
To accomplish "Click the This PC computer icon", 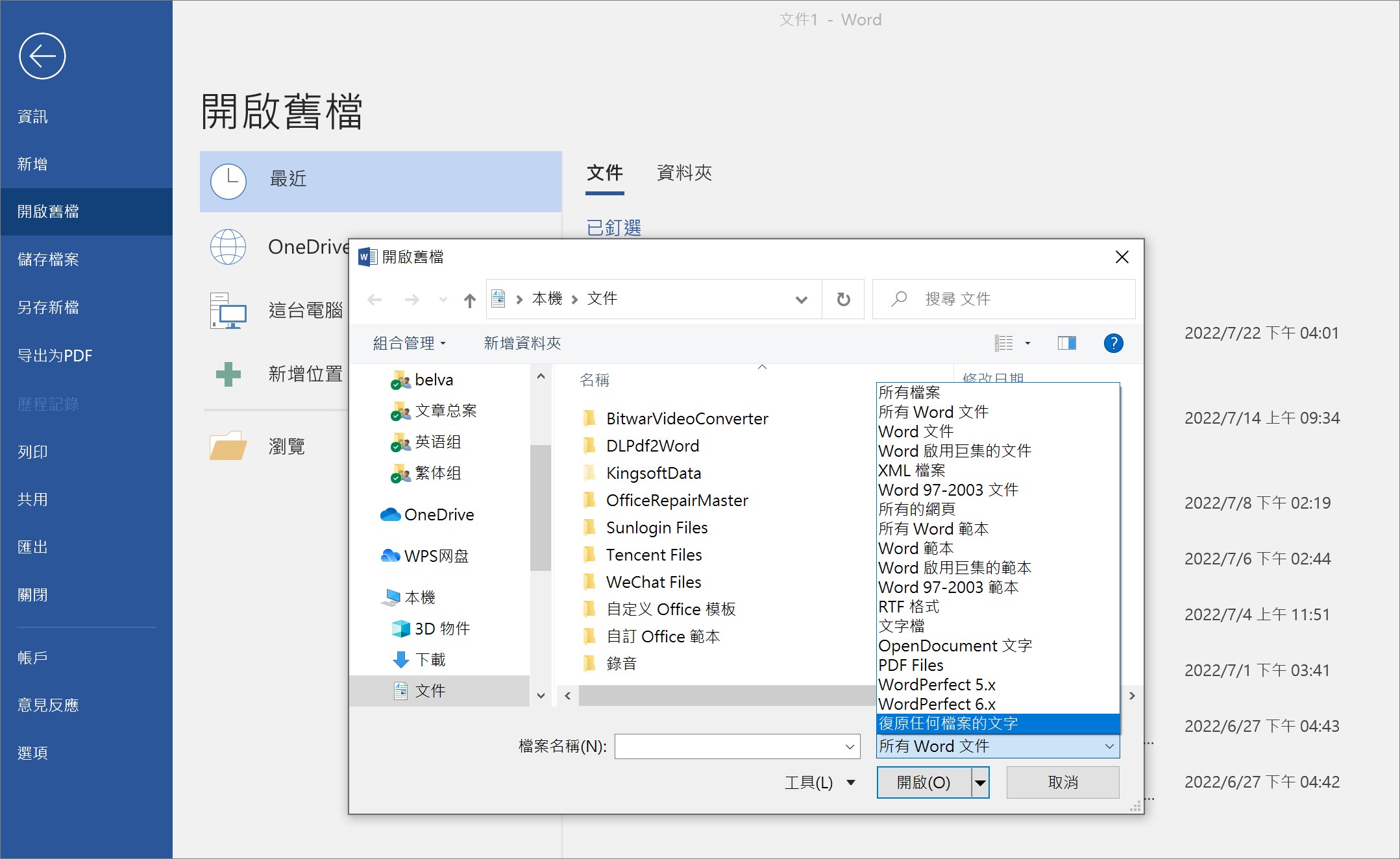I will tap(228, 310).
